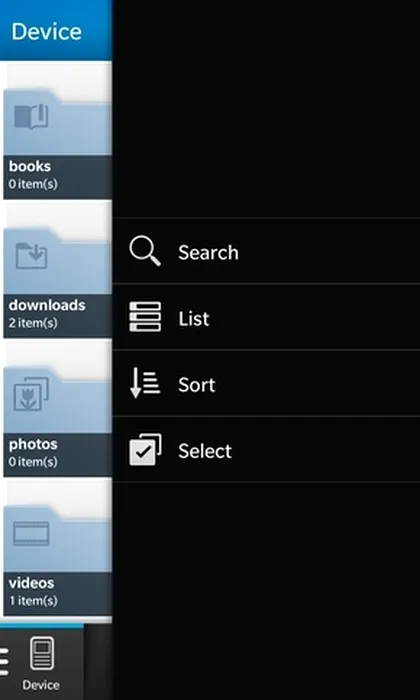The image size is (420, 700).
Task: Choose Select from the action menu
Action: tap(266, 450)
